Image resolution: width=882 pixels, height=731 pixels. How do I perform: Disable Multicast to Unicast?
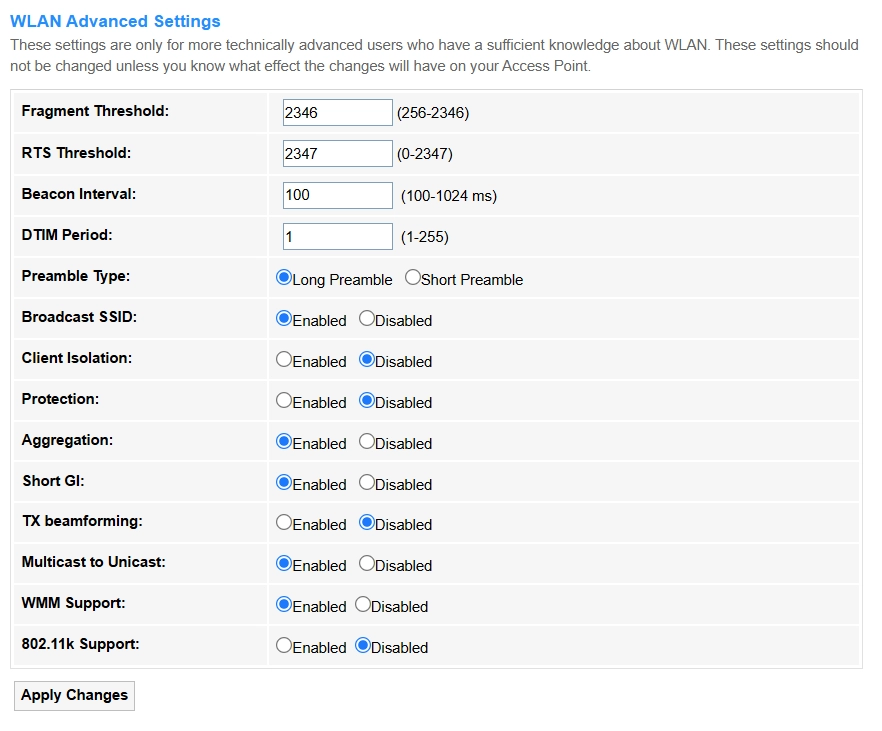367,564
